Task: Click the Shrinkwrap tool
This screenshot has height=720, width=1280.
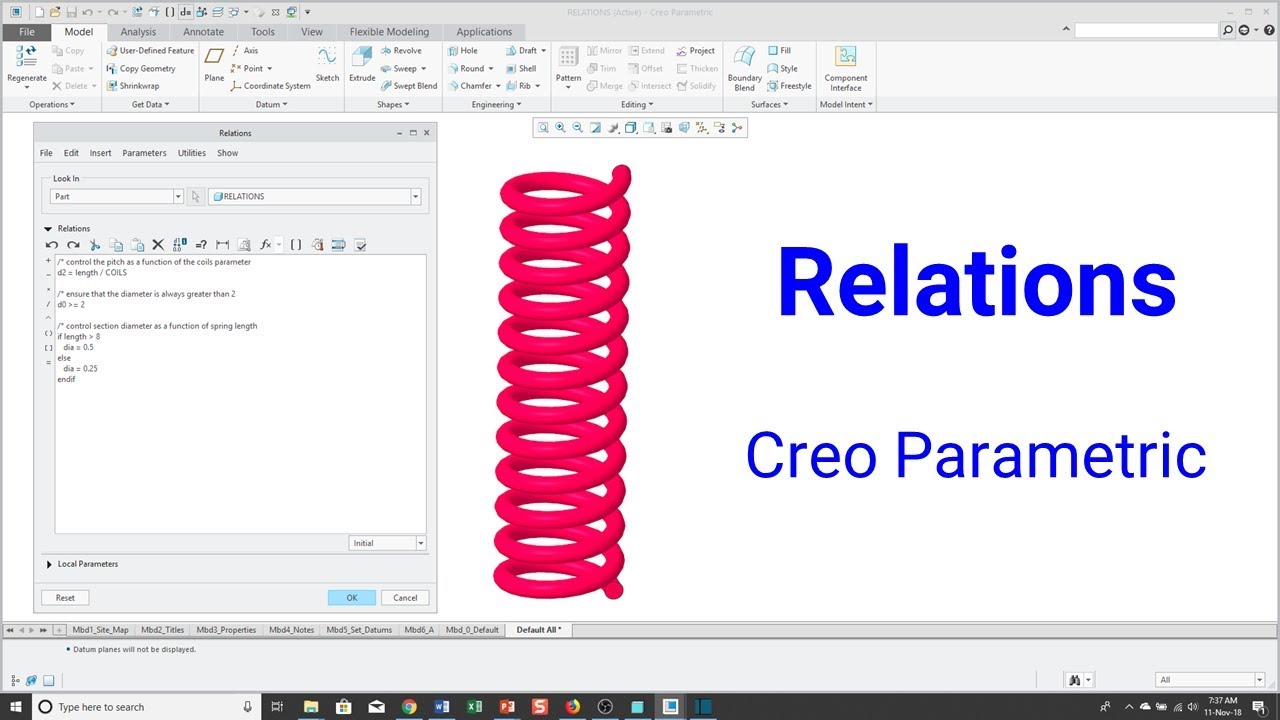Action: (x=133, y=86)
